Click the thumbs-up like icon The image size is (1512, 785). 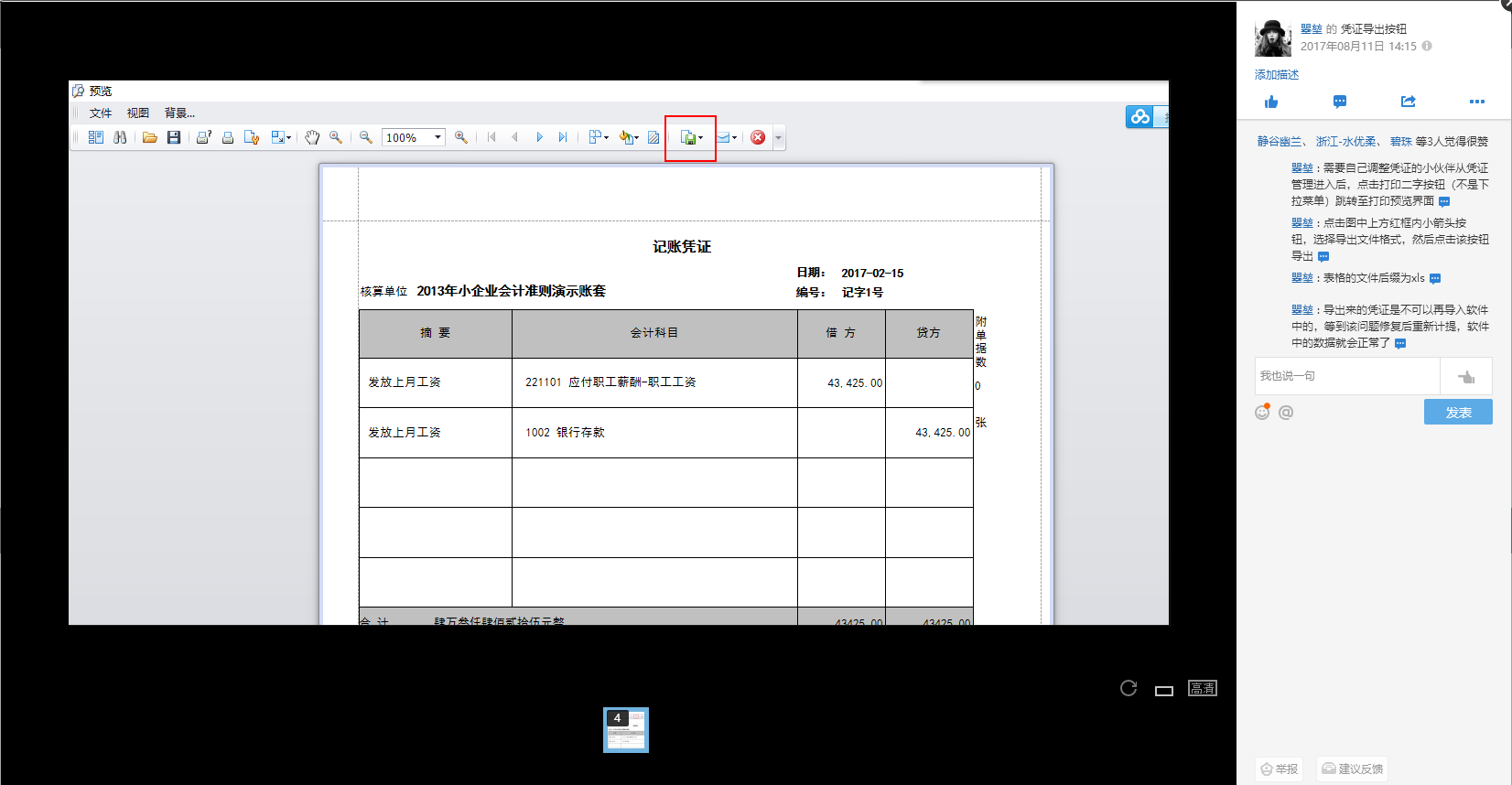click(1270, 102)
